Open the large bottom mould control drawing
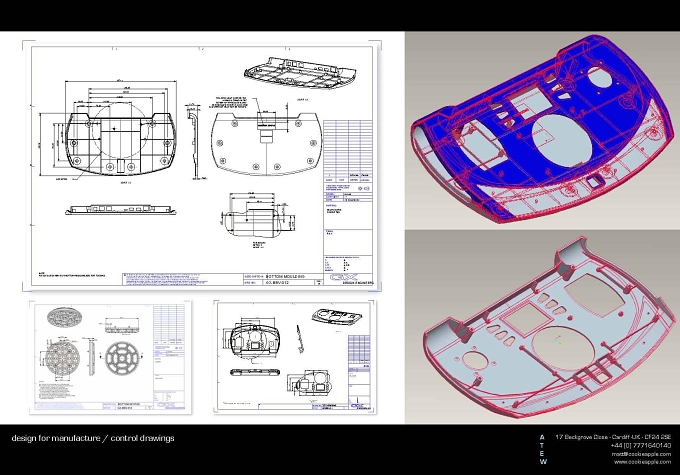 (x=202, y=166)
